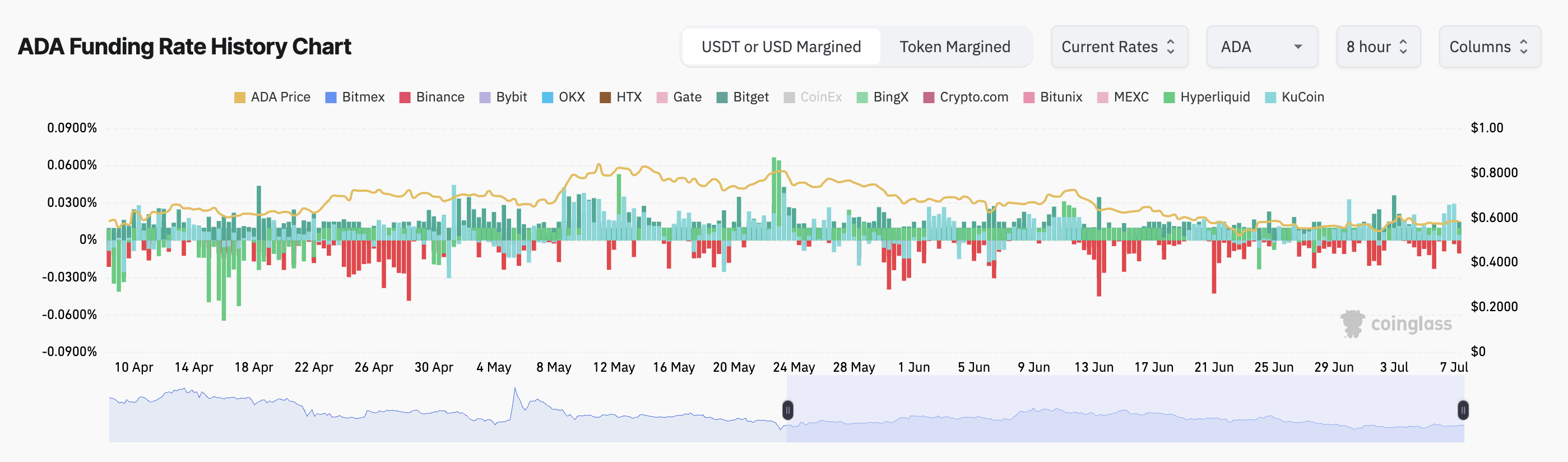Click the KuCoin legend icon
1568x462 pixels.
pos(1270,98)
